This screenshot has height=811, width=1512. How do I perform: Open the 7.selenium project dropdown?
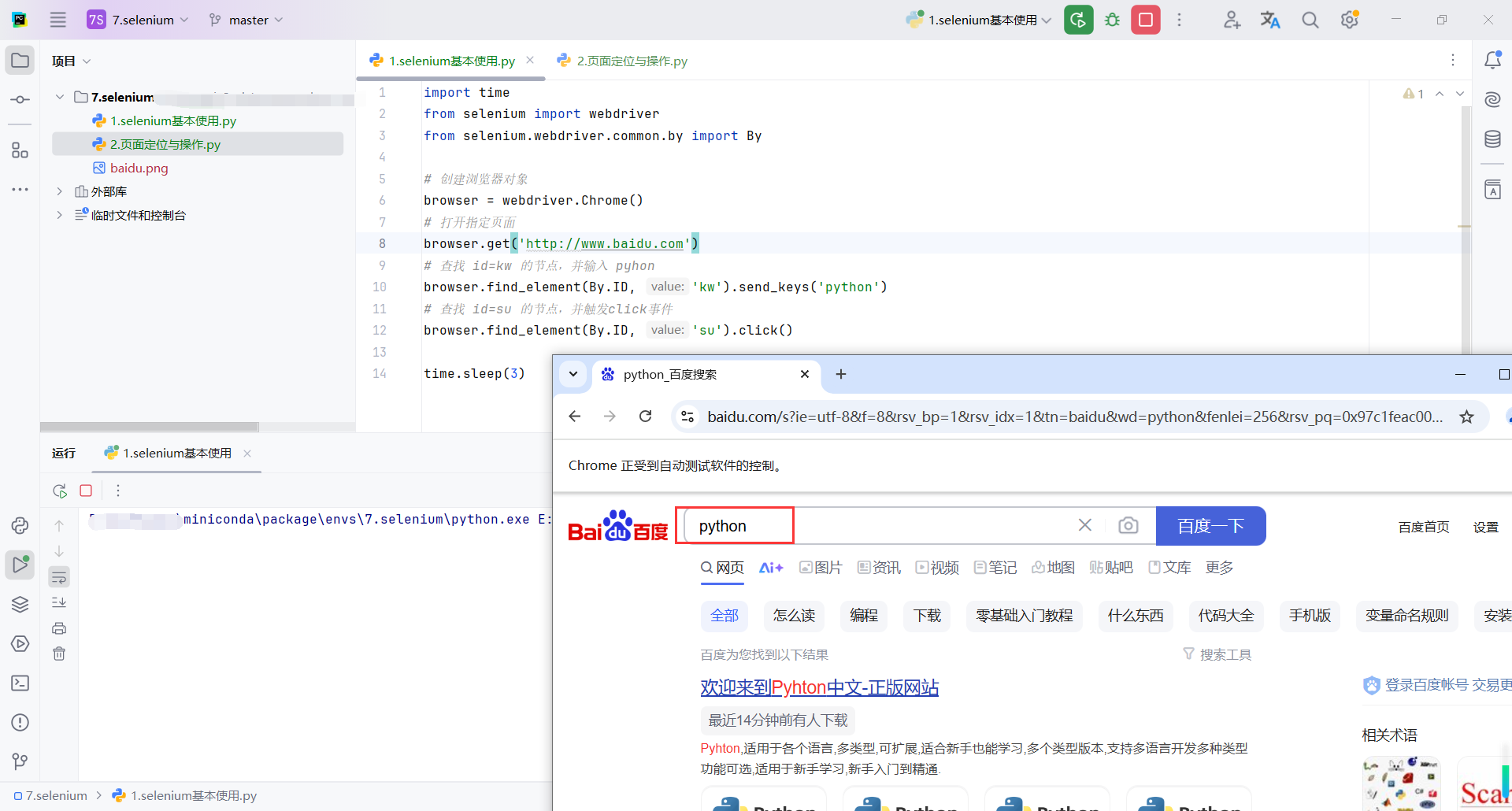click(139, 20)
